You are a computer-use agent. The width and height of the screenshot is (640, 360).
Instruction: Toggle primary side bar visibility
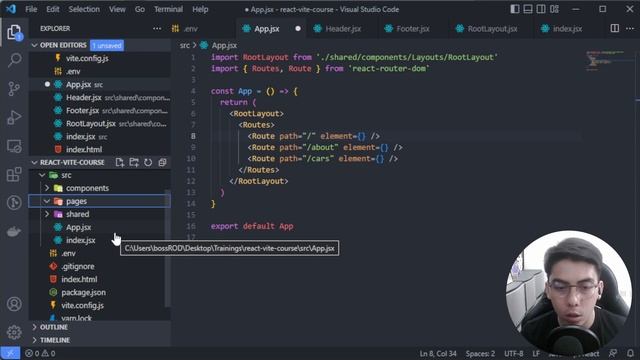pos(515,9)
